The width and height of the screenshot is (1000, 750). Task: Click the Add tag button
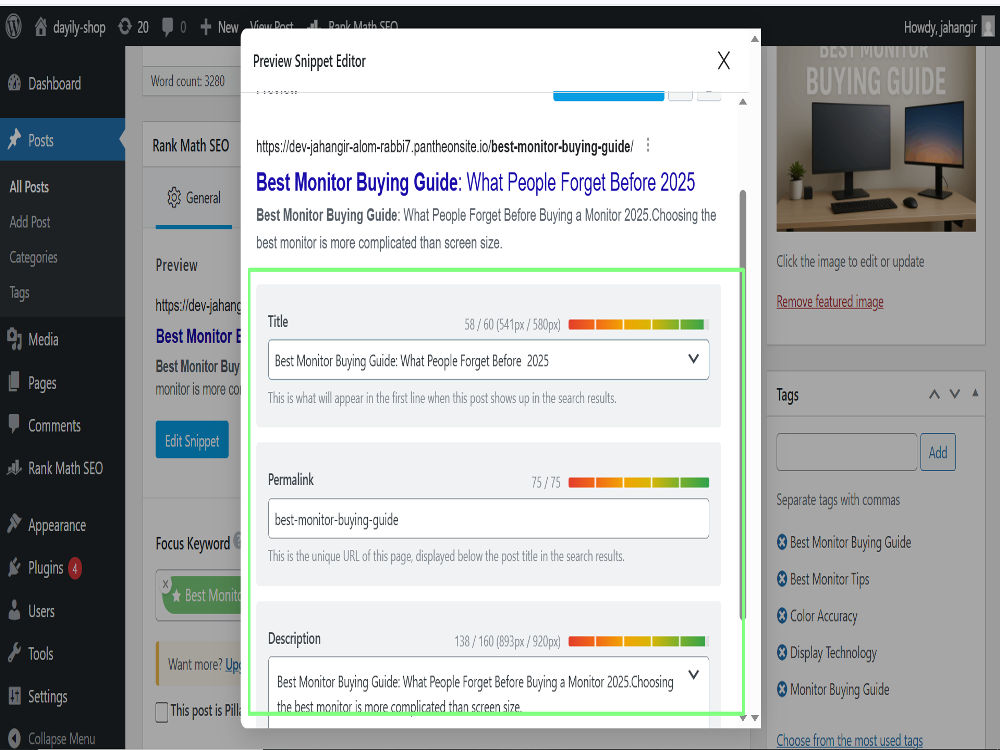pyautogui.click(x=938, y=452)
